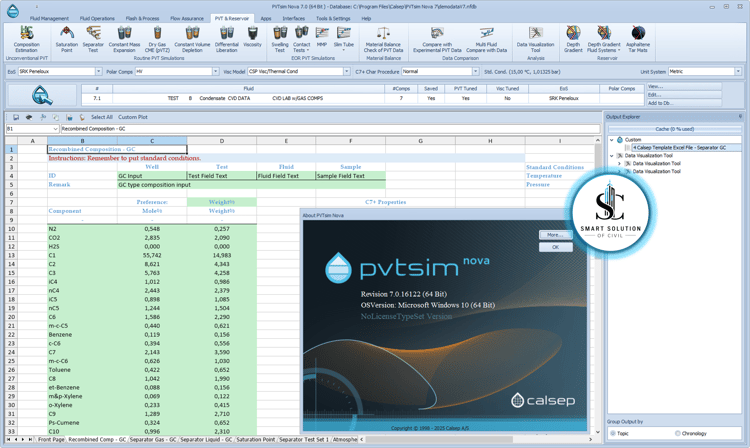Image resolution: width=750 pixels, height=448 pixels.
Task: Open the EoS dropdown
Action: point(99,71)
